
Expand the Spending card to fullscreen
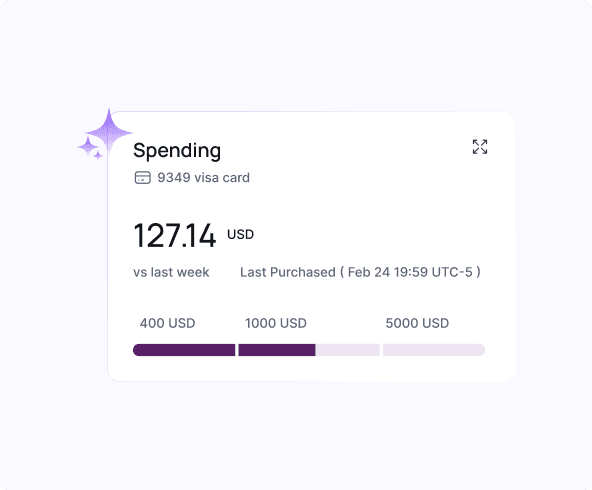tap(480, 147)
